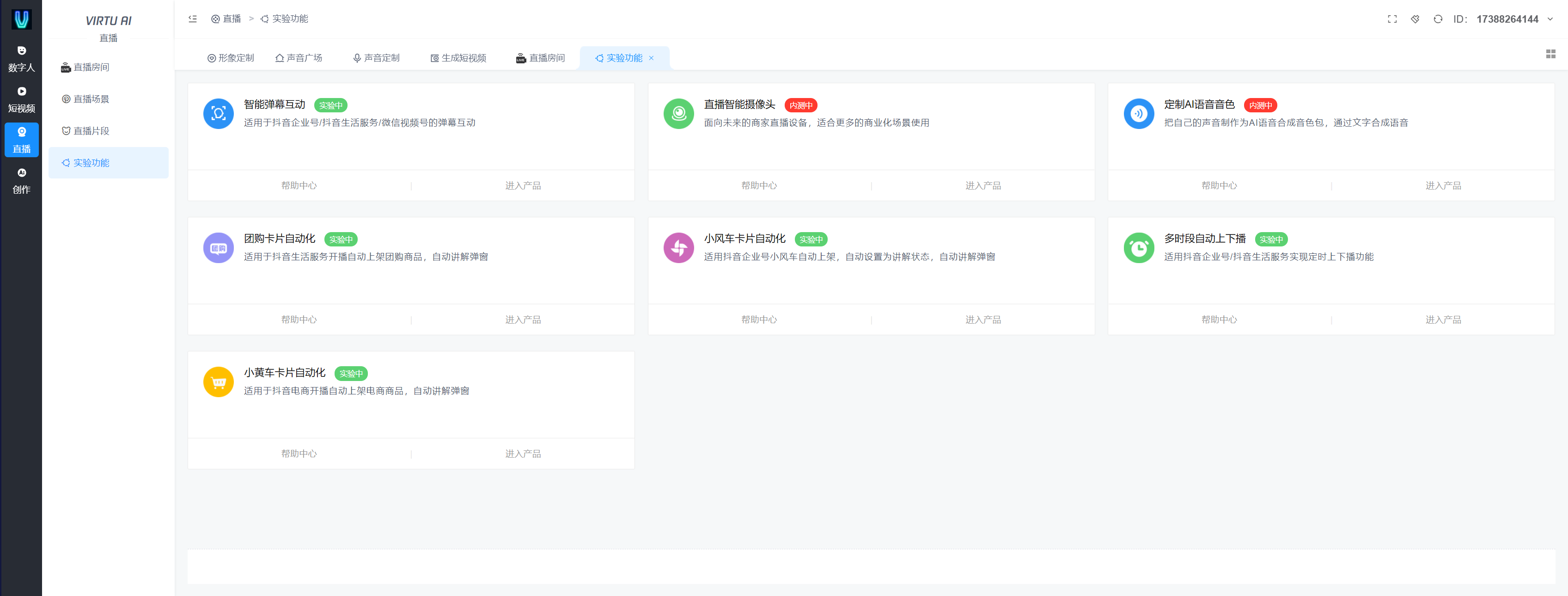This screenshot has width=1568, height=596.
Task: Select the 直播 sidebar section
Action: [21, 140]
